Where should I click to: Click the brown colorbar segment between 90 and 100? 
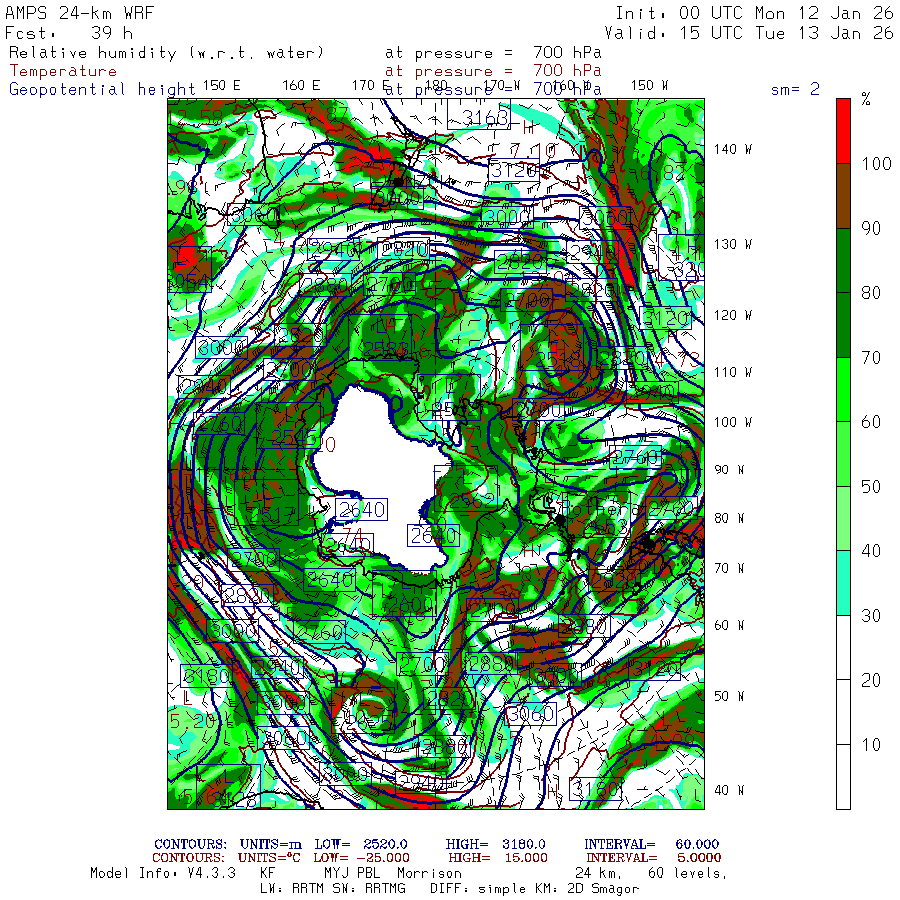tap(843, 196)
